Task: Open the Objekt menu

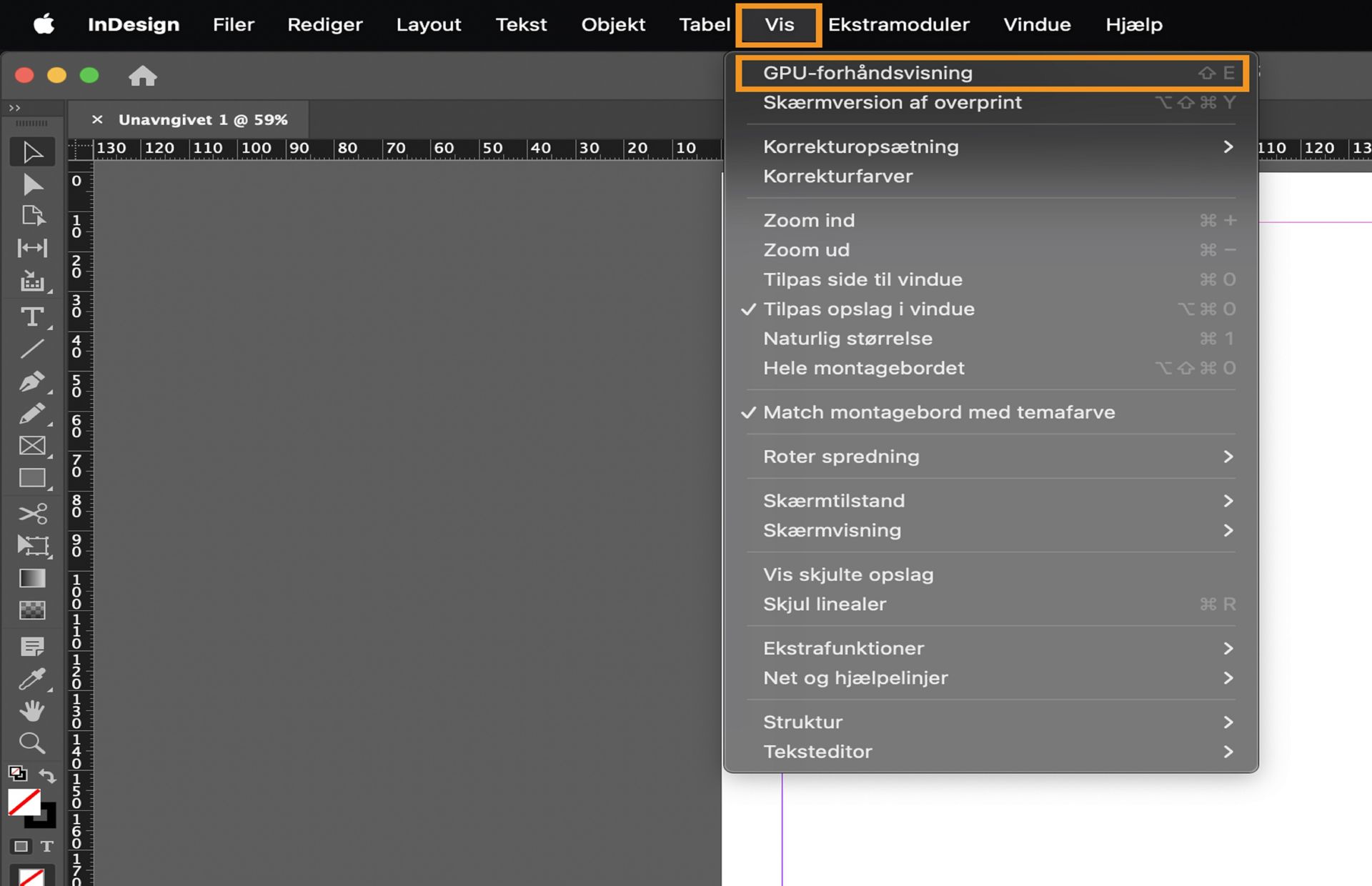Action: tap(612, 24)
